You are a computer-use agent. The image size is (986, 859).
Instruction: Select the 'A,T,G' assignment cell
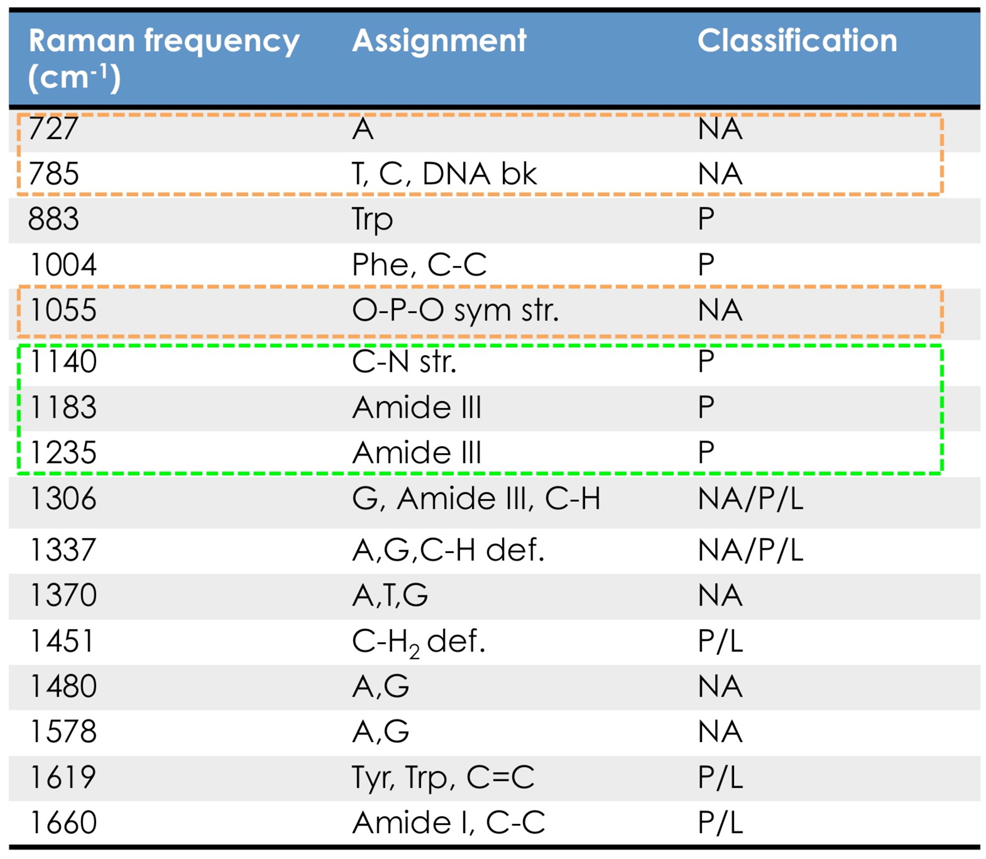coord(390,595)
